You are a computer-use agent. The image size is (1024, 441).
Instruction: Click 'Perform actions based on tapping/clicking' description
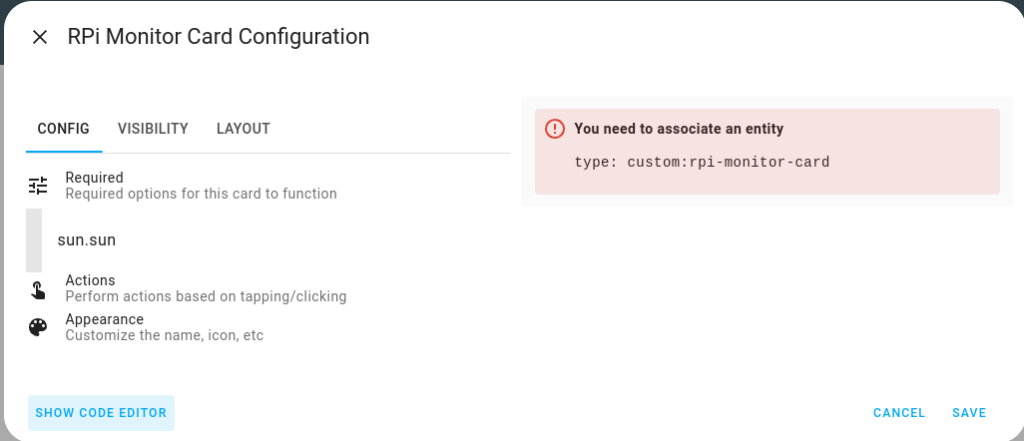(206, 297)
